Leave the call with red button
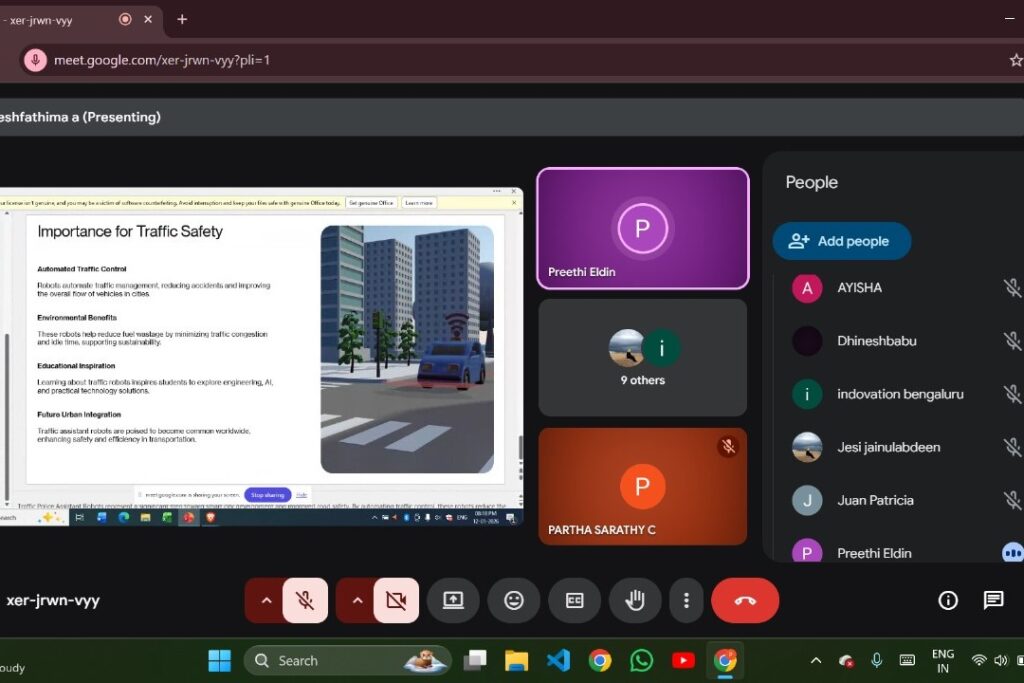This screenshot has width=1024, height=683. tap(745, 600)
